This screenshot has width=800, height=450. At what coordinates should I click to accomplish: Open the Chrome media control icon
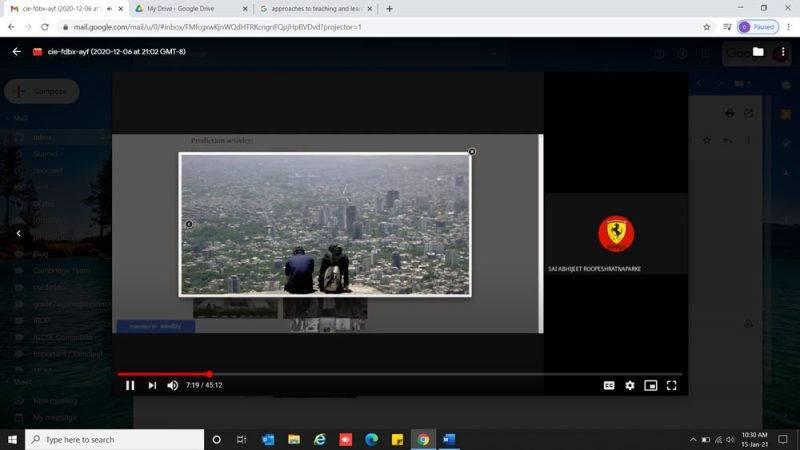tap(727, 27)
